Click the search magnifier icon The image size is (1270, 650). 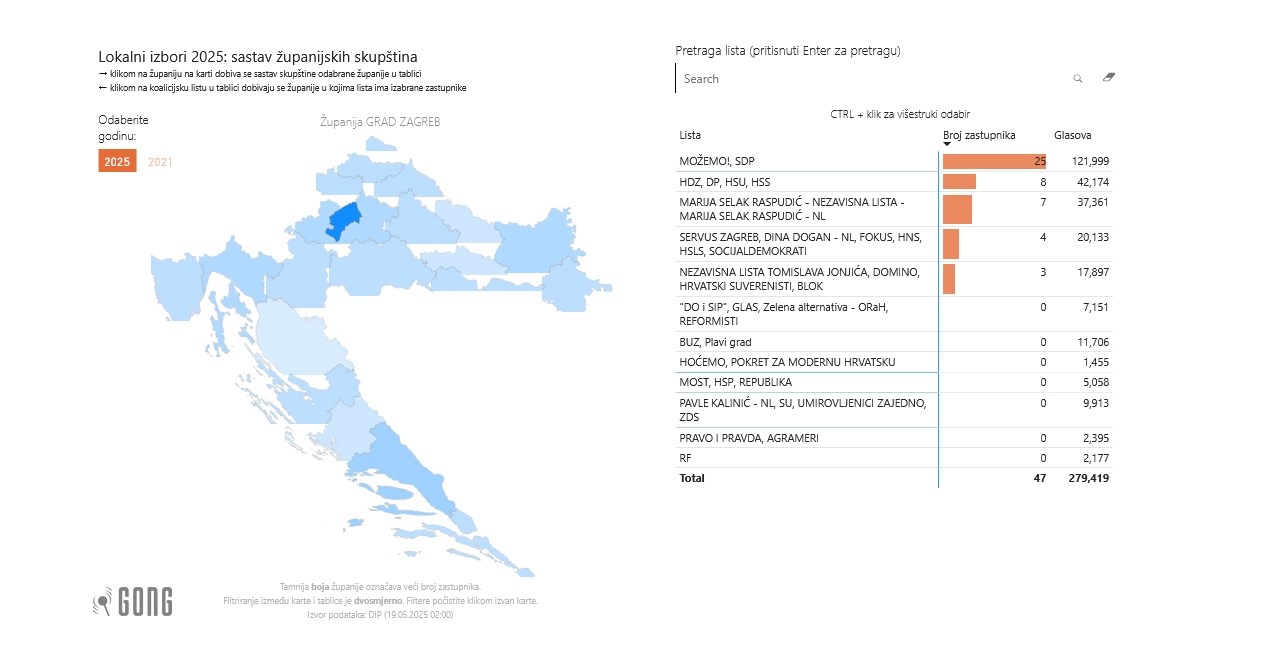tap(1077, 78)
